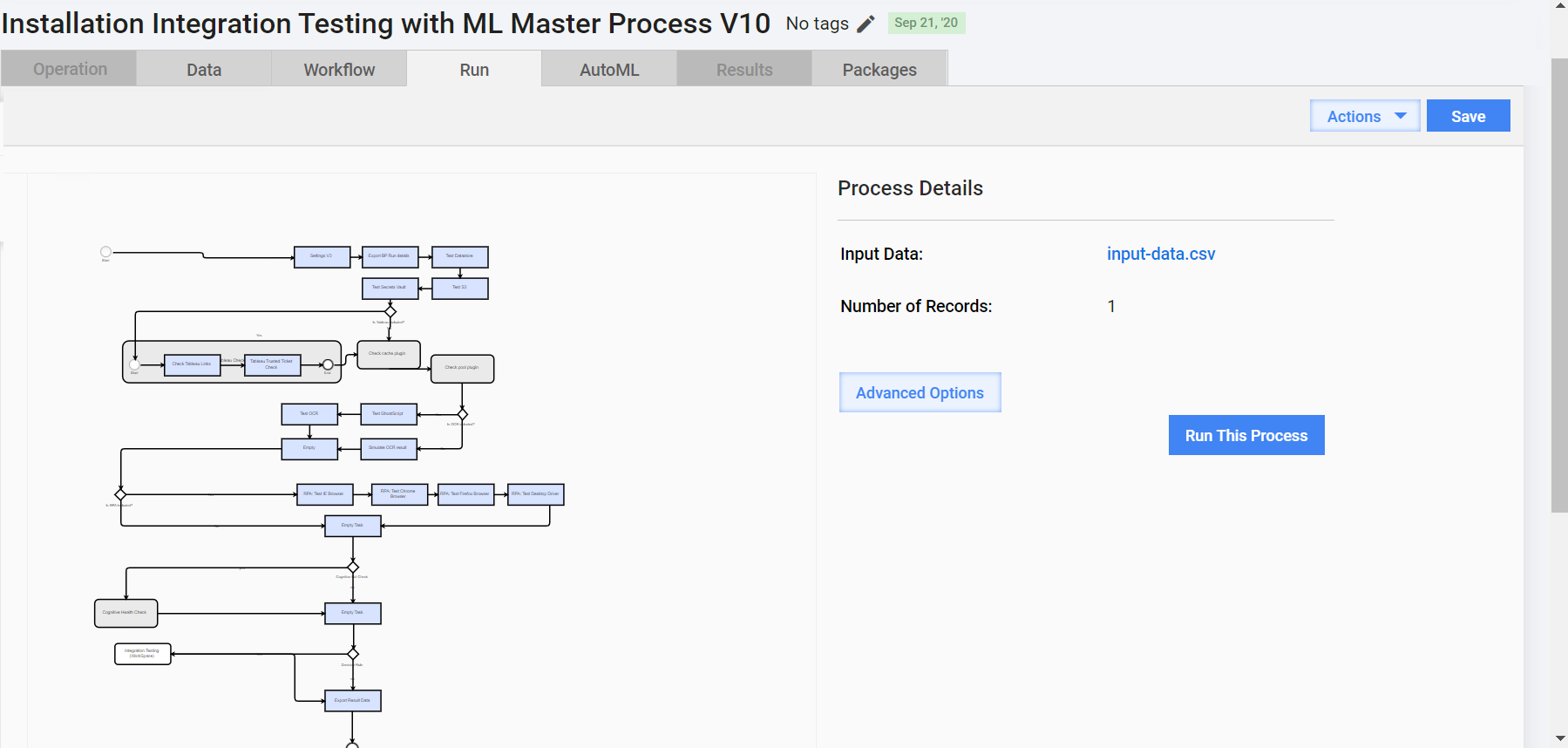Edit tags with the pencil icon
1568x748 pixels.
(x=865, y=24)
